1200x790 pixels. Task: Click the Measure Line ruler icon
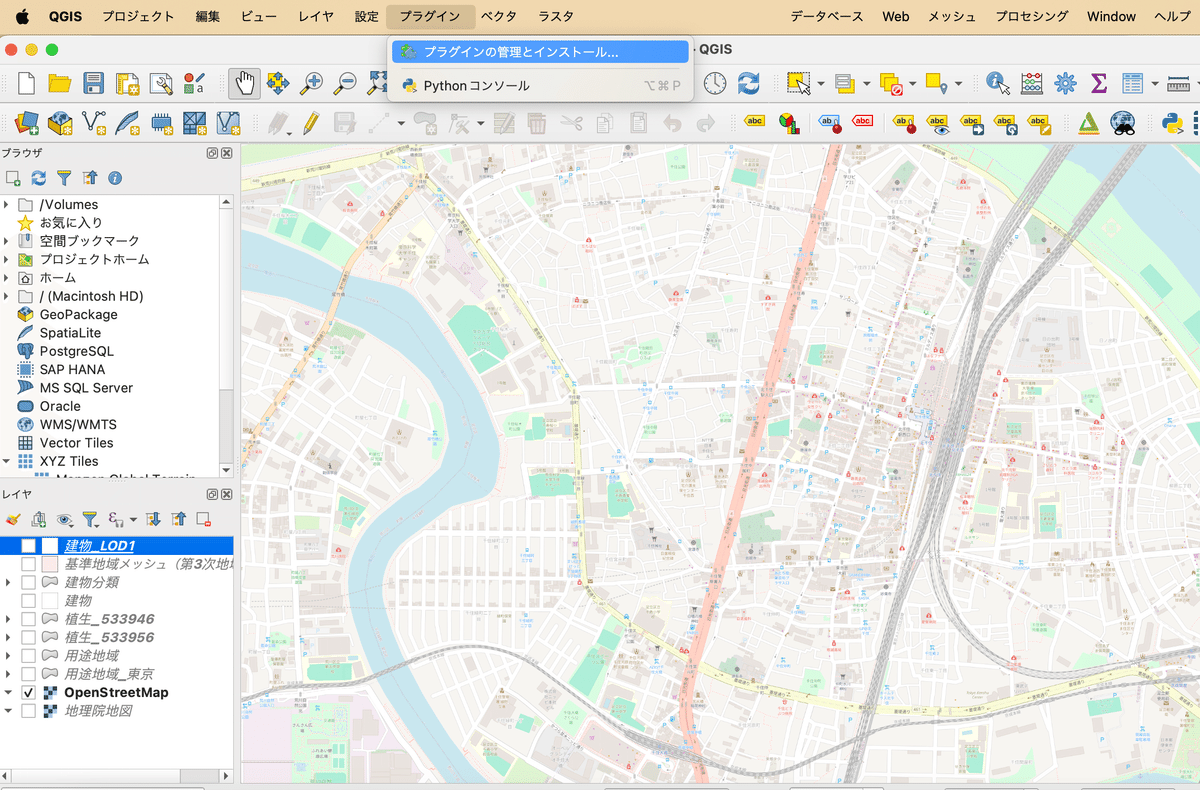pos(1180,84)
